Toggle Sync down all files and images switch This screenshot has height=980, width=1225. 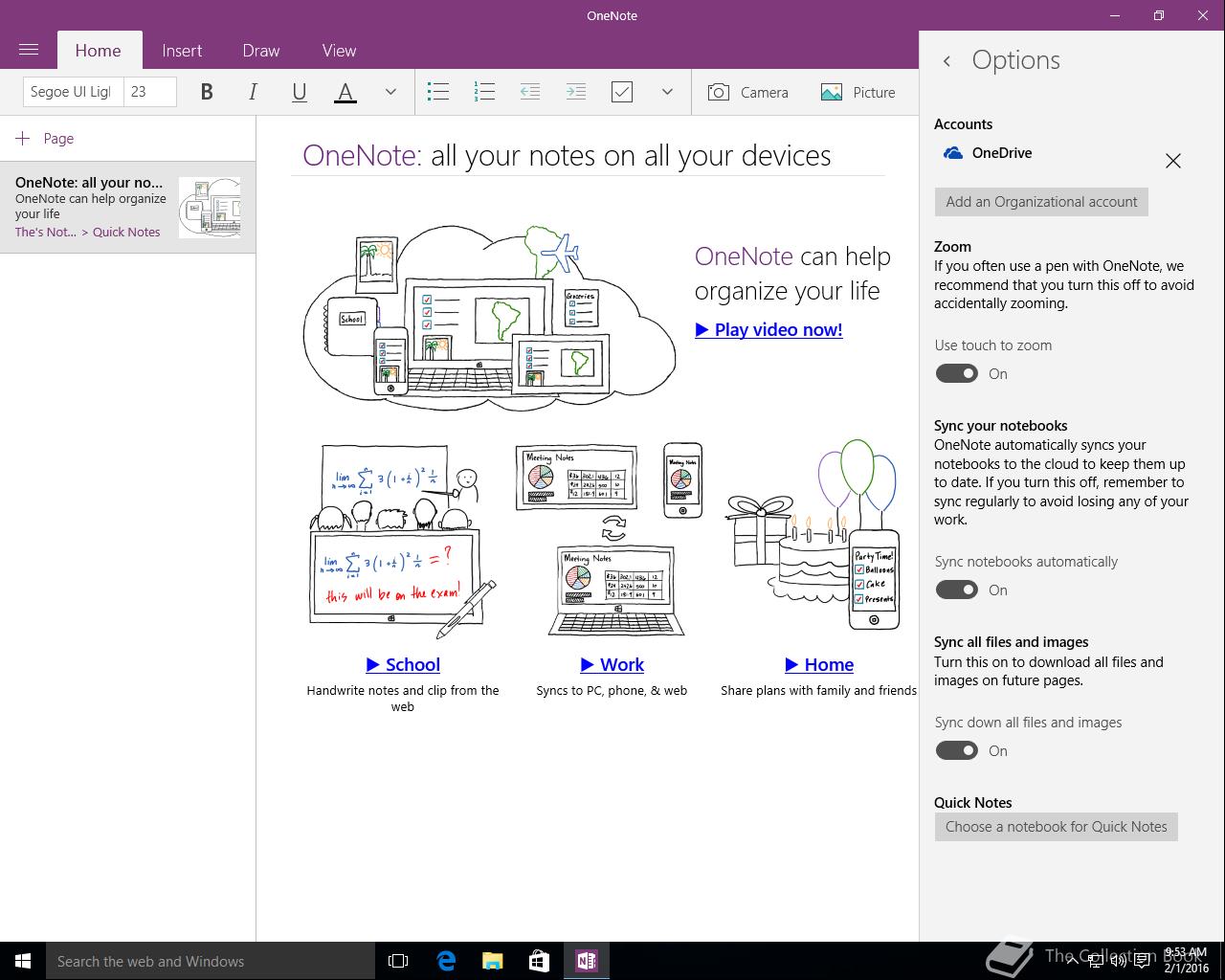[956, 750]
